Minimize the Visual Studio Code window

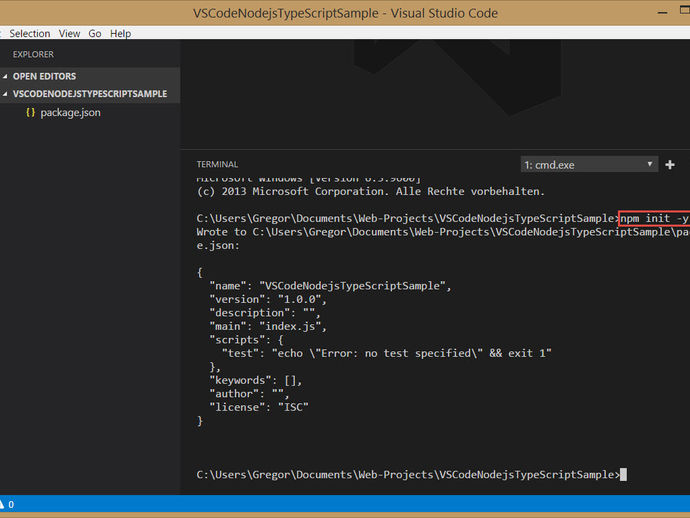(662, 13)
